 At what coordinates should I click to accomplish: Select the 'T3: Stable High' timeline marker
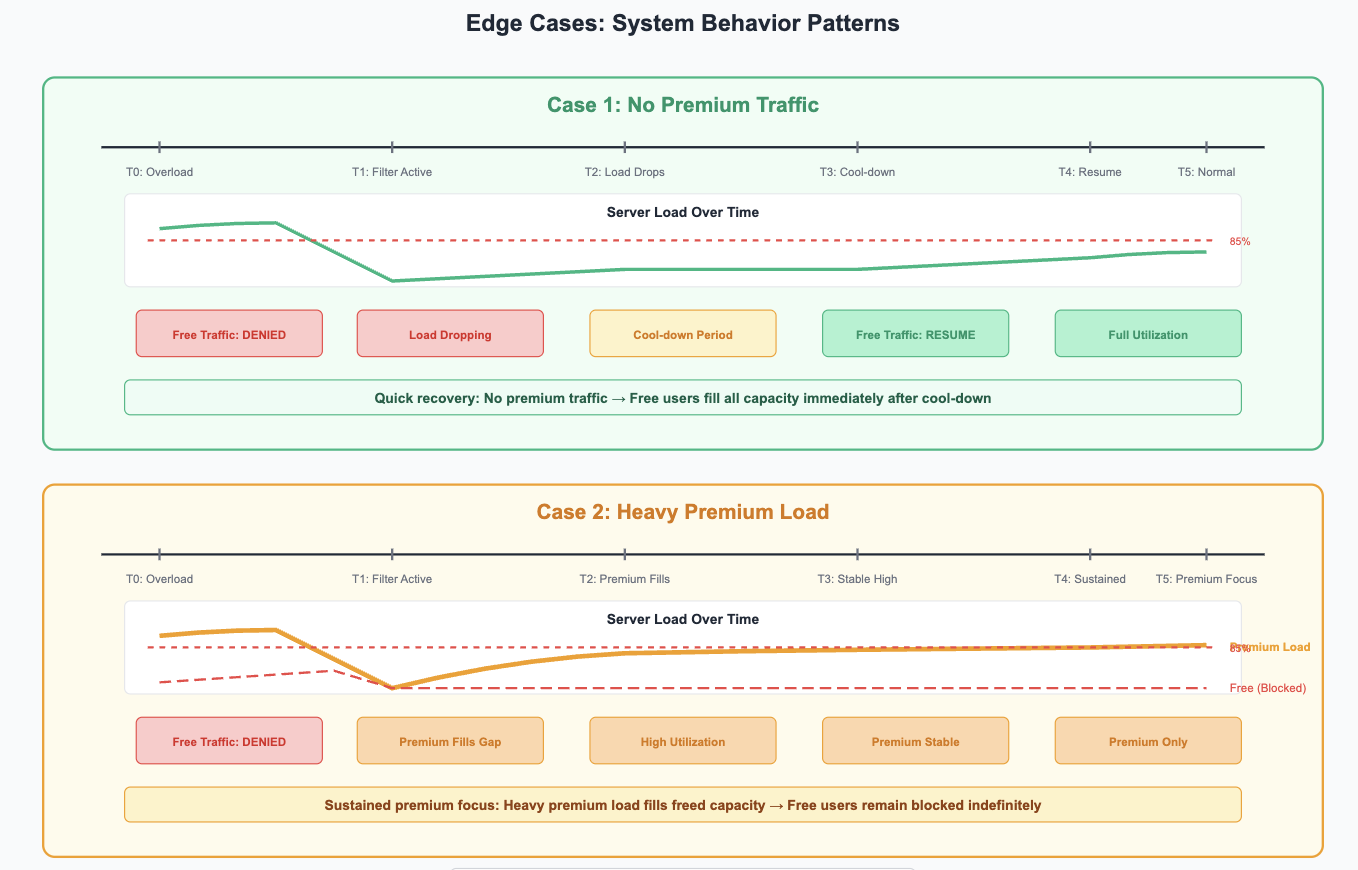tap(857, 579)
